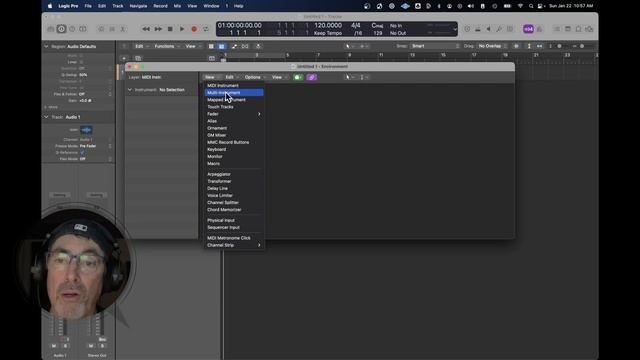640x360 pixels.
Task: Open the Library panel from control bar
Action: tap(51, 29)
